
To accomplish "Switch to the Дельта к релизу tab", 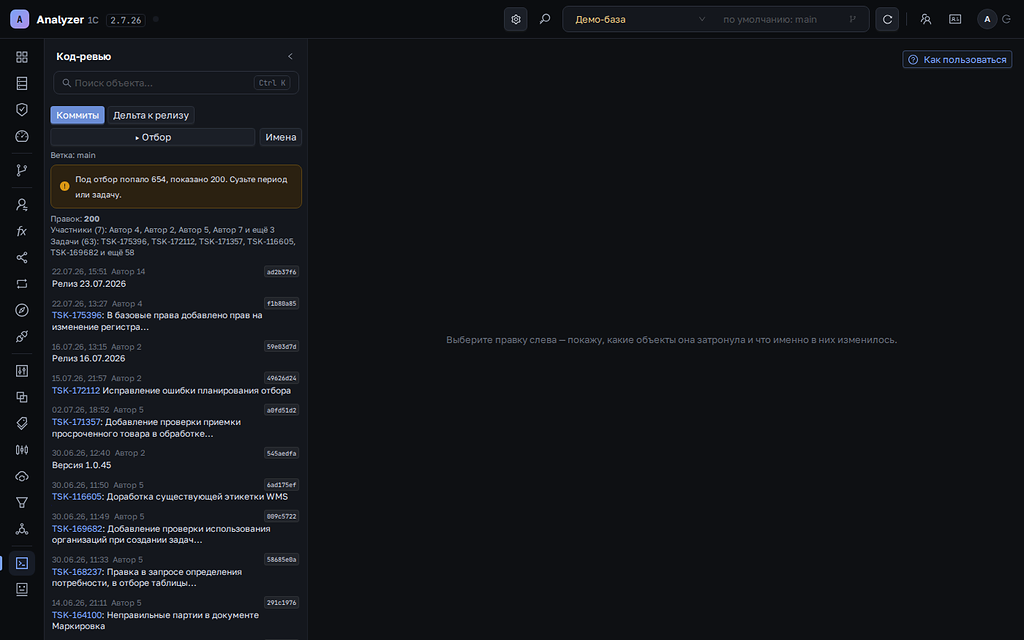I will [x=151, y=115].
